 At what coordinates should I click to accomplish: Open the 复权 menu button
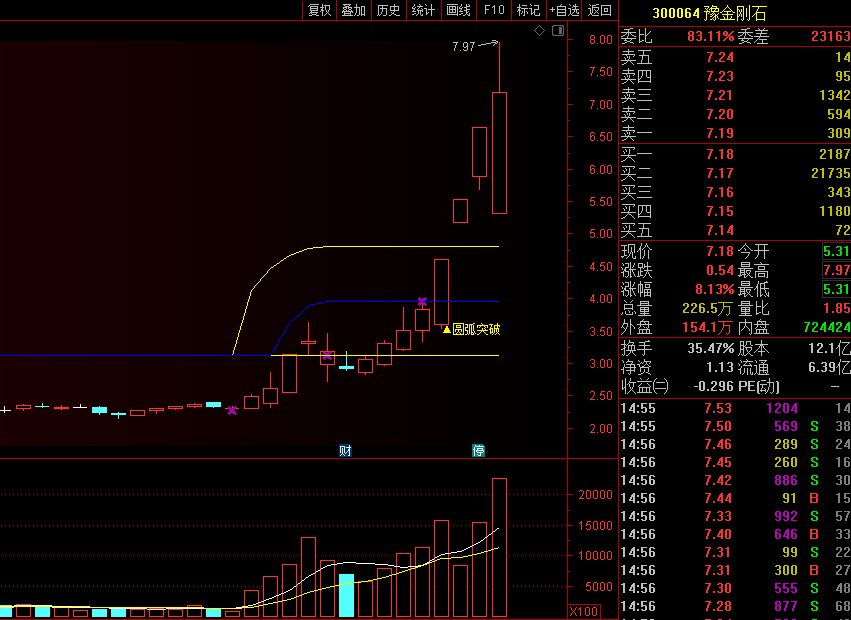(x=319, y=10)
